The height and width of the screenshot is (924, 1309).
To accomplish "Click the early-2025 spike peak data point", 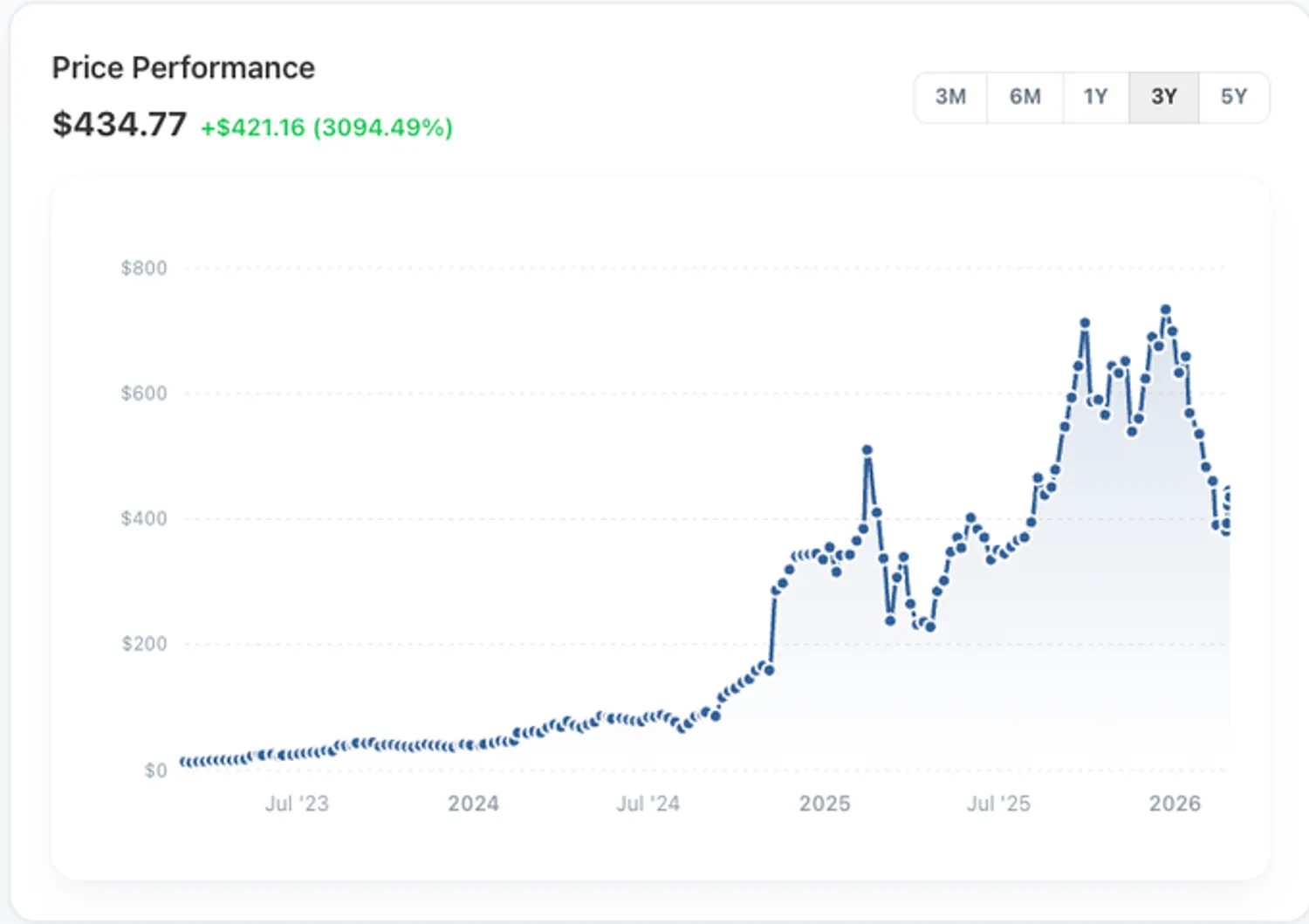I will pyautogui.click(x=867, y=450).
